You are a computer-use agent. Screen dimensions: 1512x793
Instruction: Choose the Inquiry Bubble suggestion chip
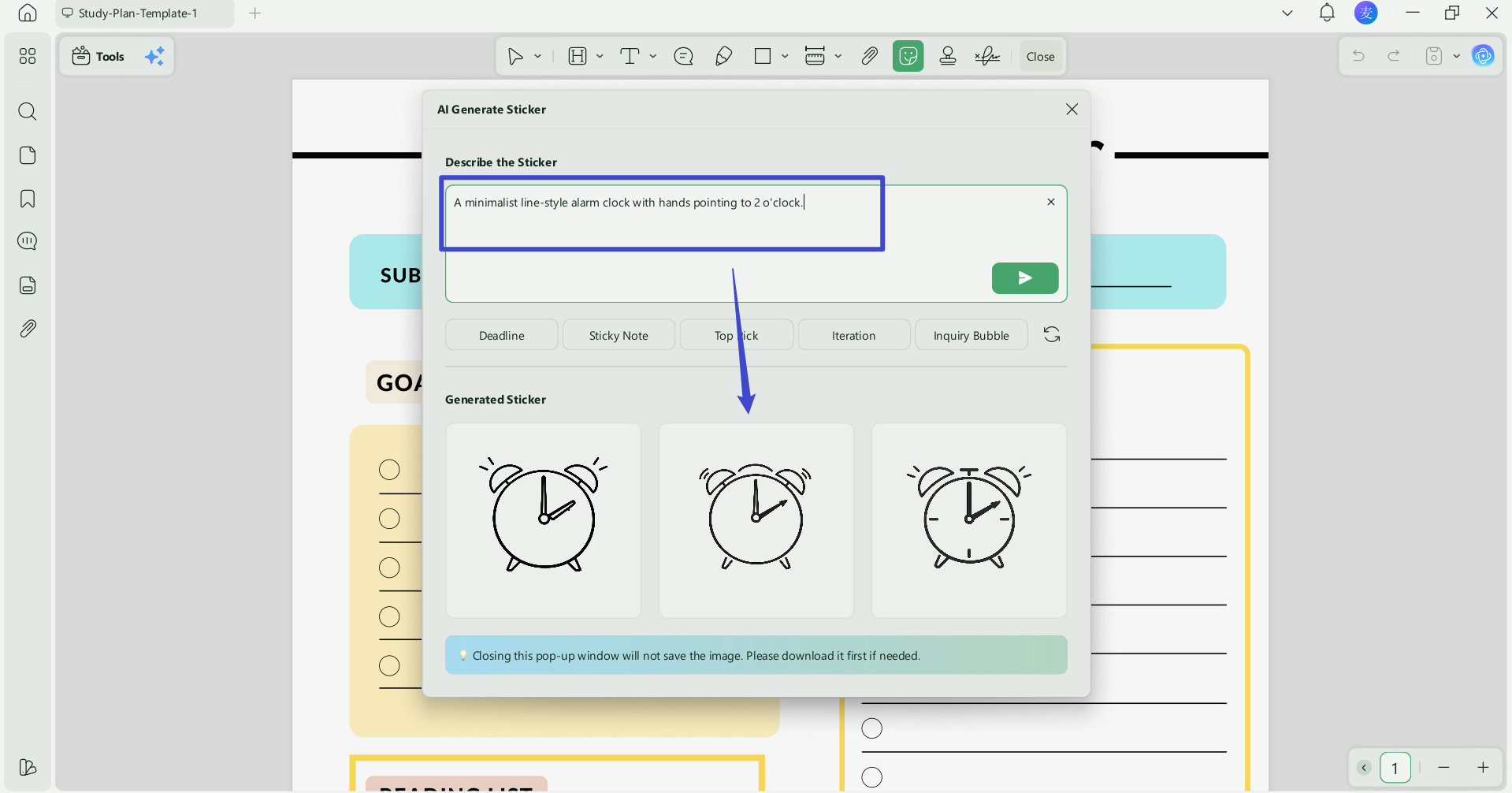point(971,335)
